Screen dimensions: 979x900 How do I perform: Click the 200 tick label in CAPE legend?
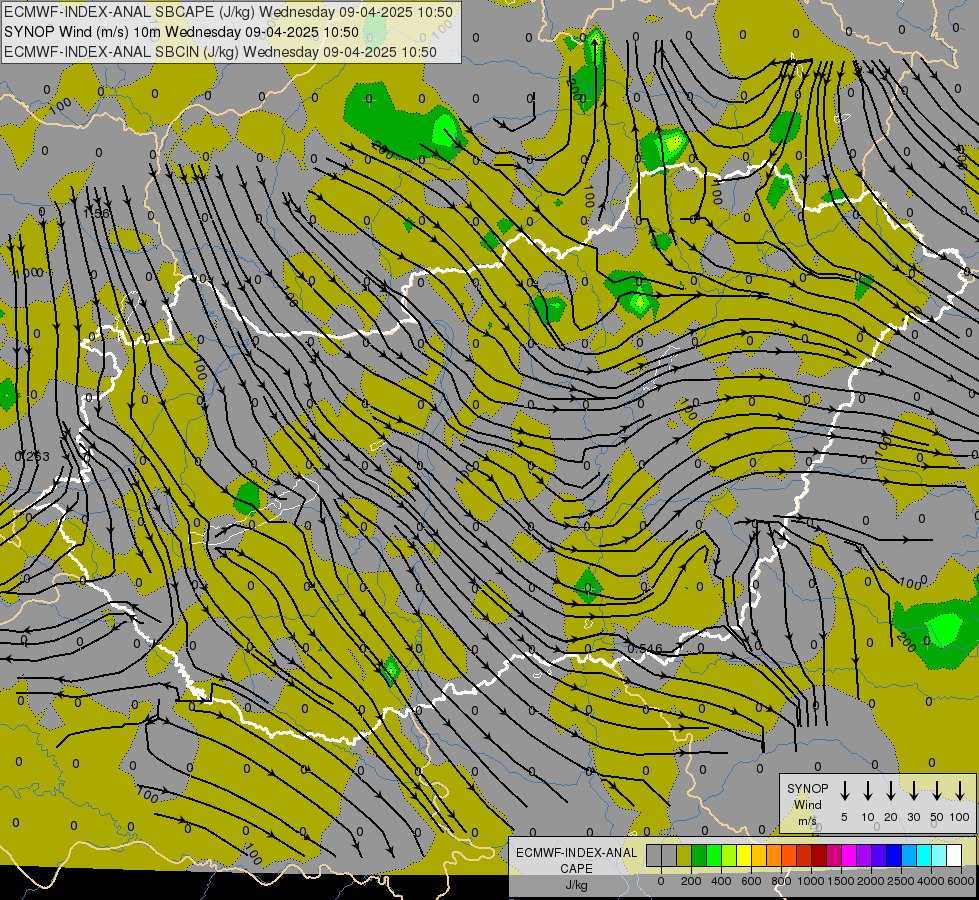[691, 881]
